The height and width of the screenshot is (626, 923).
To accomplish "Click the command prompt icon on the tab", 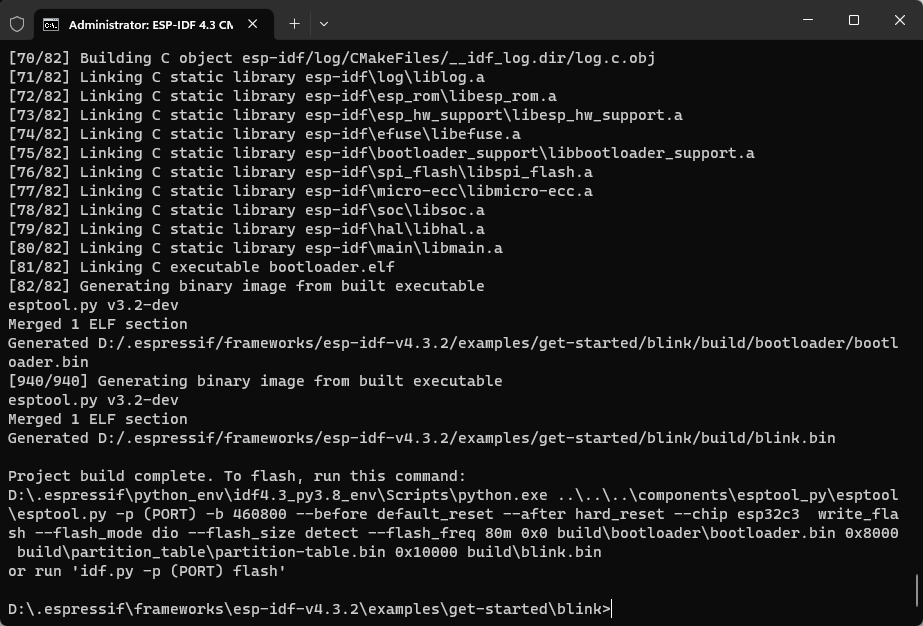I will point(51,24).
